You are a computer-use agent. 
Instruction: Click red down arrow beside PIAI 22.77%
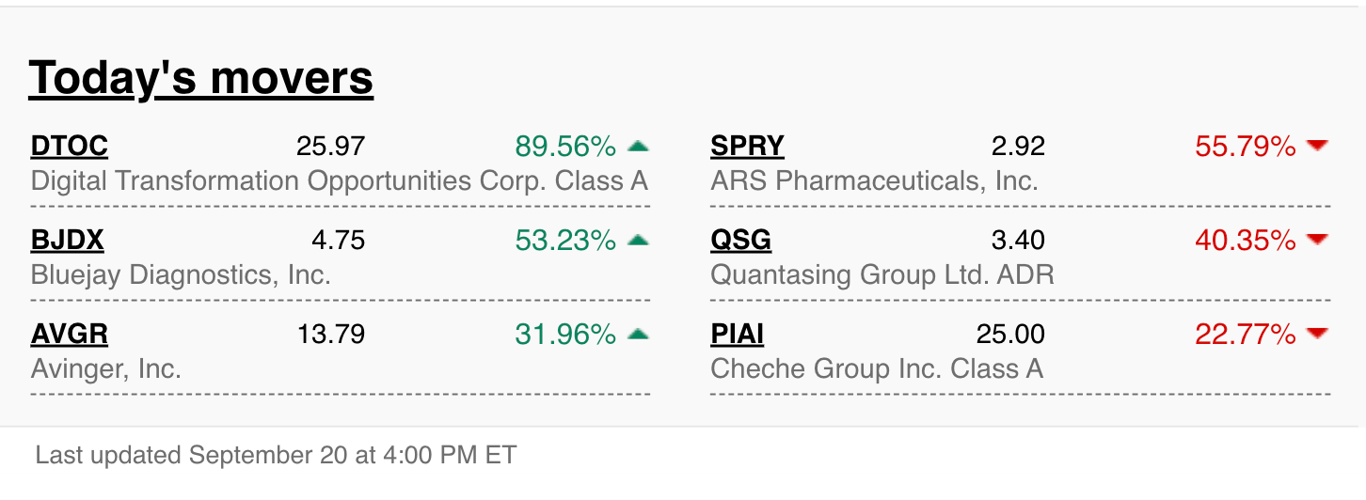(1318, 333)
